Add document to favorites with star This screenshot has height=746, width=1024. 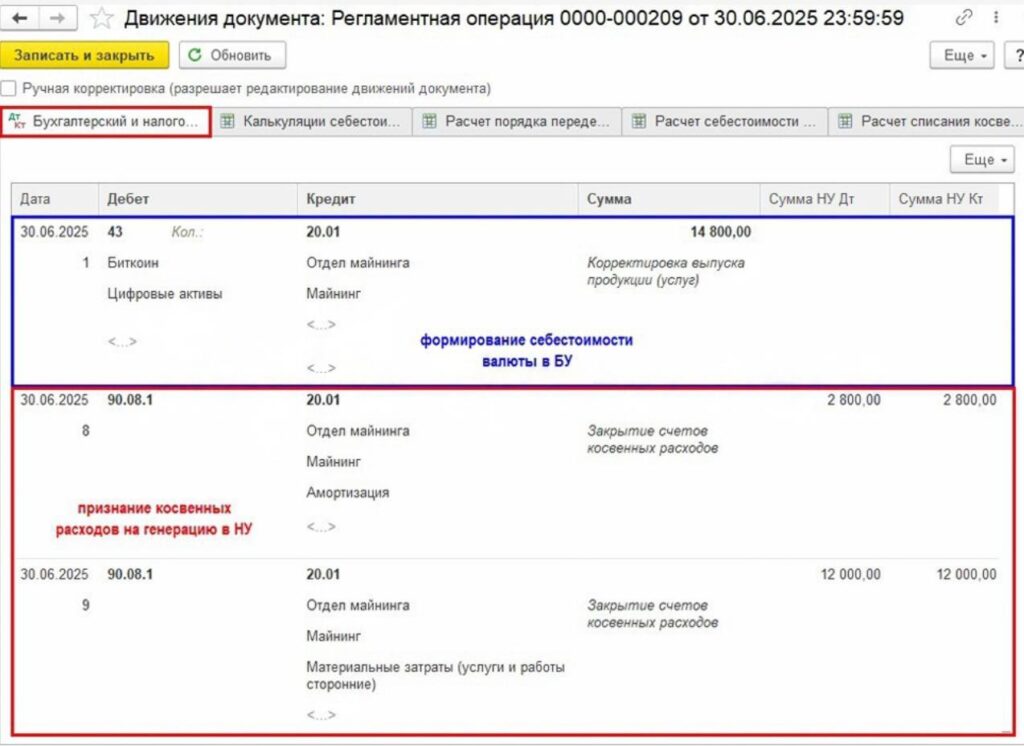101,18
